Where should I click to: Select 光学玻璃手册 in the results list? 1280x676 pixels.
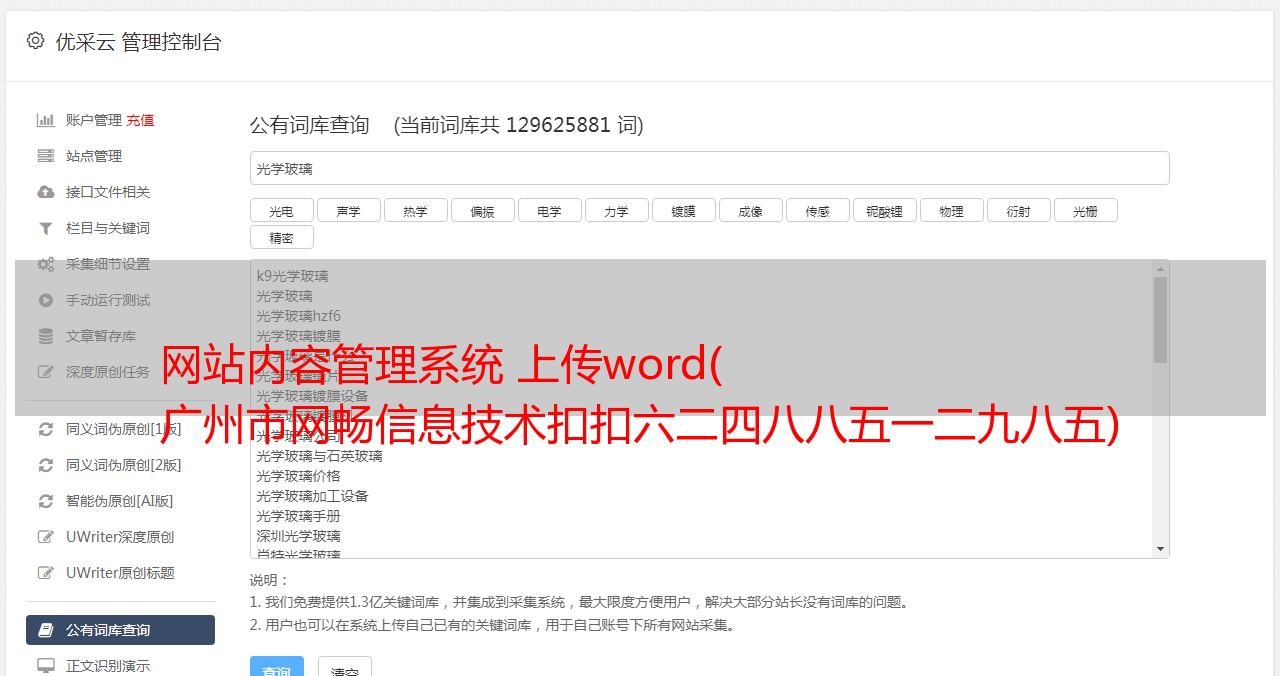(x=298, y=516)
